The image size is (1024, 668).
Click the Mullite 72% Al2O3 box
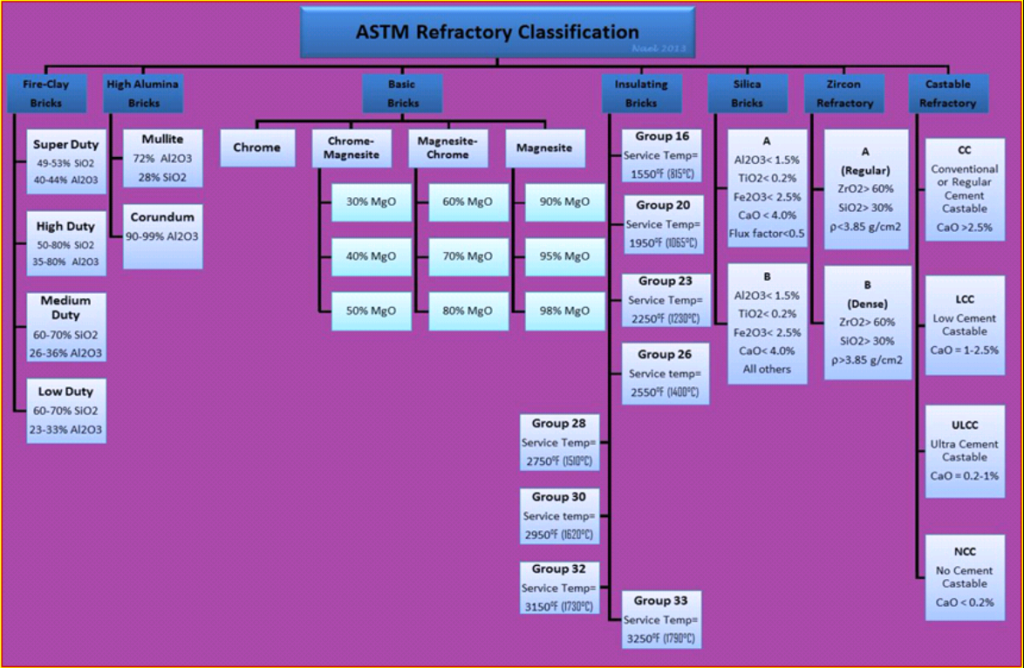tap(162, 157)
